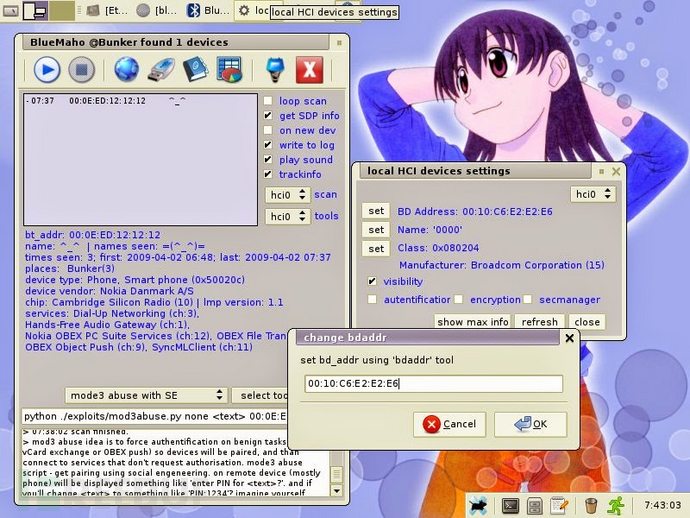This screenshot has height=518, width=690.
Task: Click the desktop pager icon in top panel
Action: (35, 11)
